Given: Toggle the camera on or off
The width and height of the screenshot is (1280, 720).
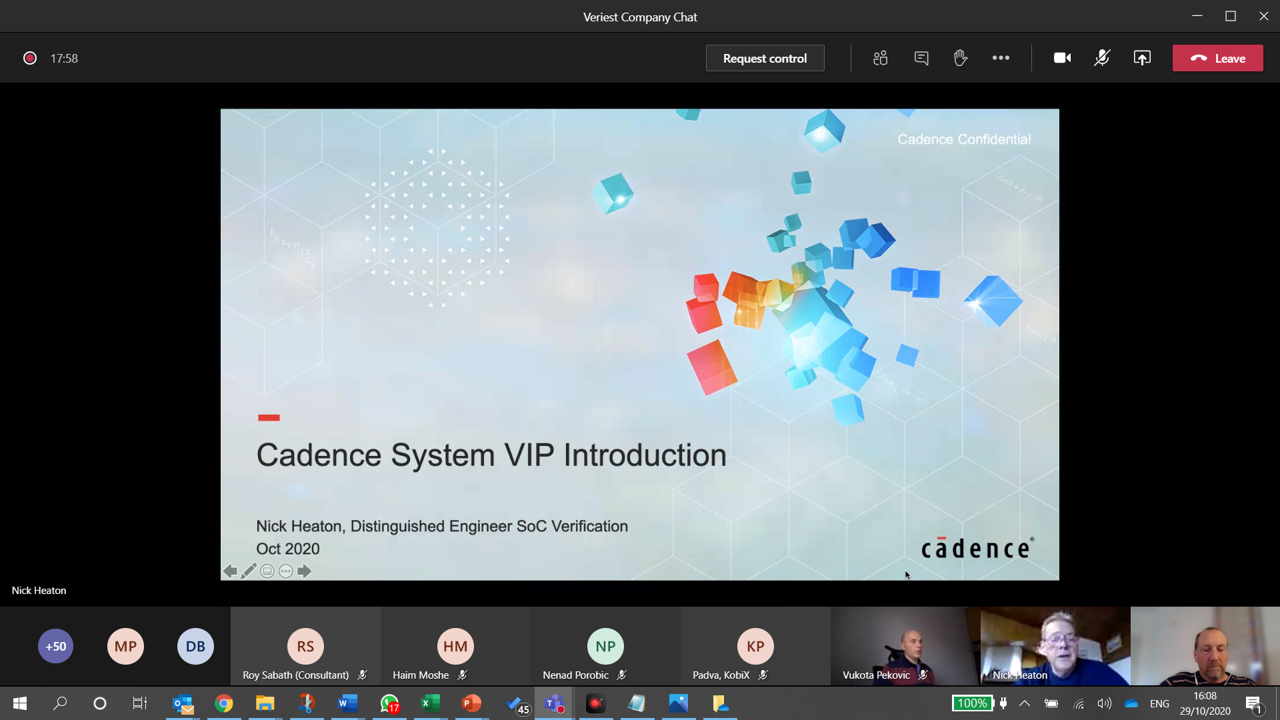Looking at the screenshot, I should click(1062, 58).
